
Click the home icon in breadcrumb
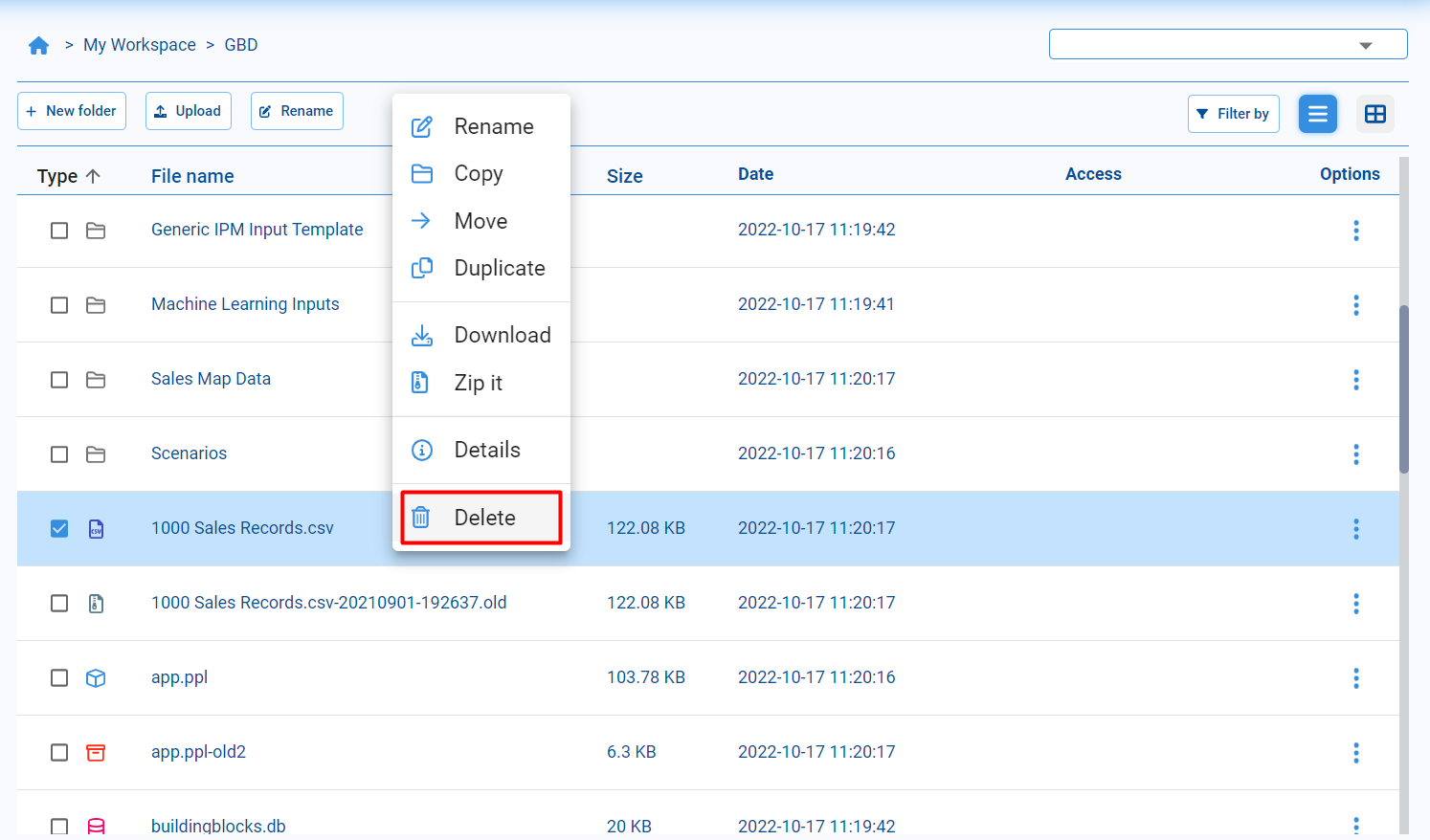pos(38,46)
